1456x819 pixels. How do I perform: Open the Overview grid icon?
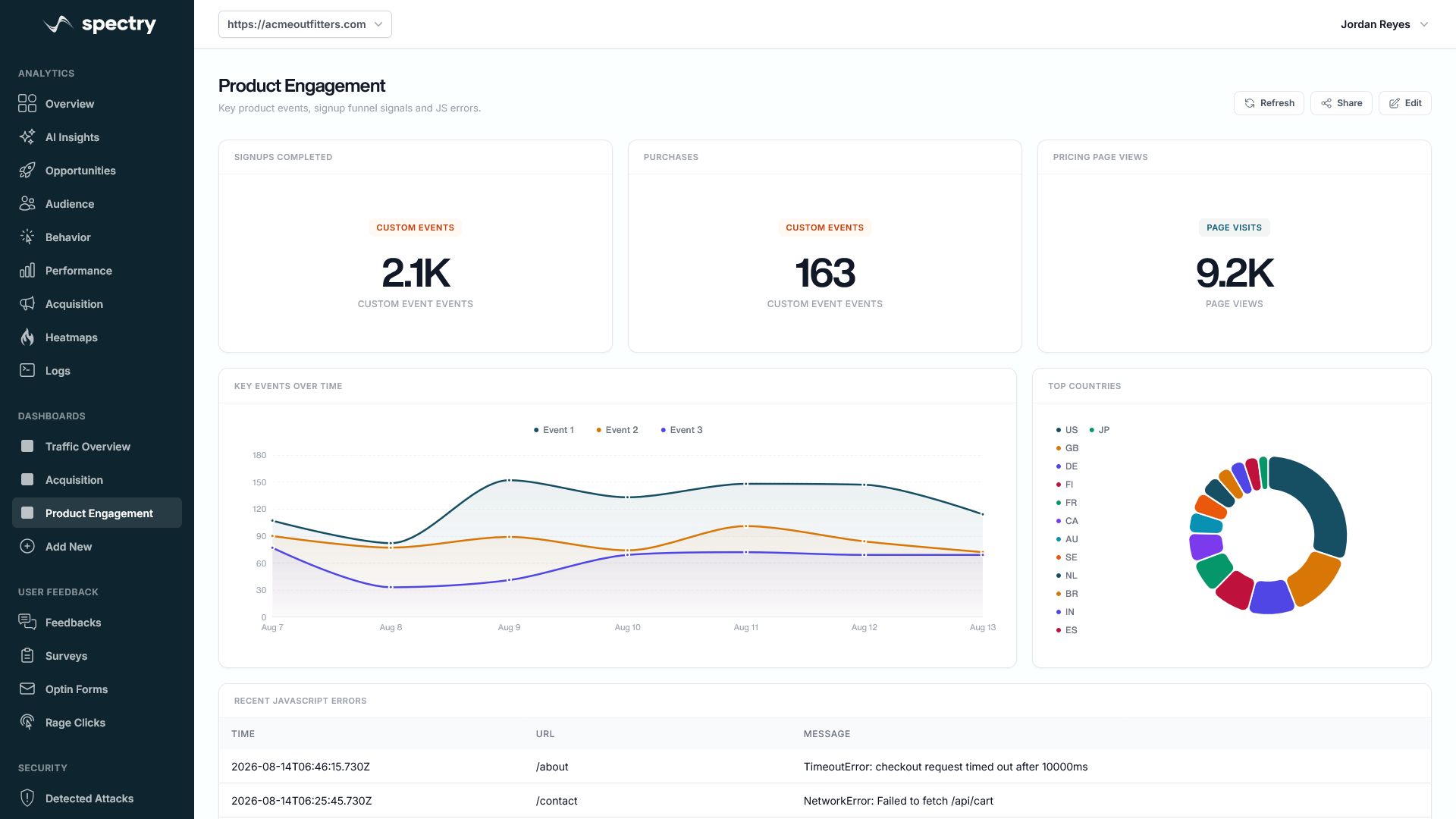point(27,104)
